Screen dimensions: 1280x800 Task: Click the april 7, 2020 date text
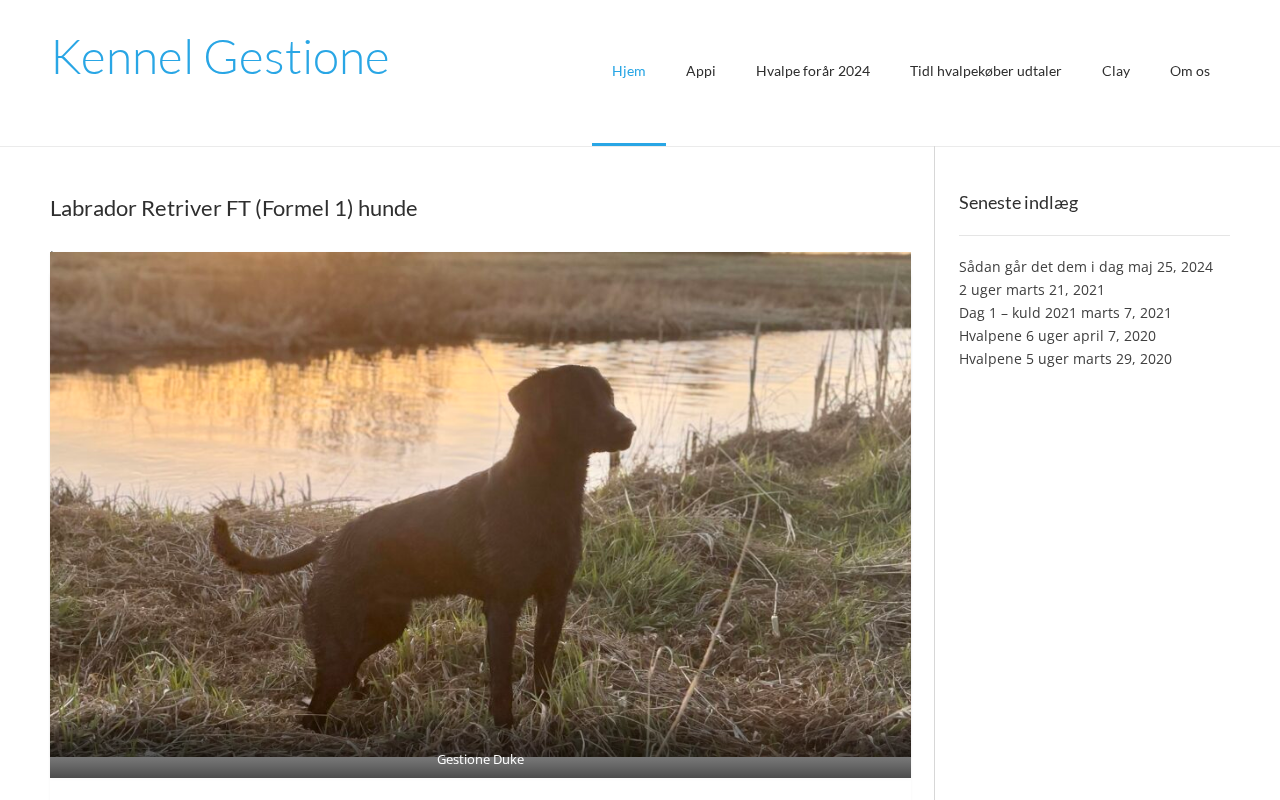coord(1114,336)
